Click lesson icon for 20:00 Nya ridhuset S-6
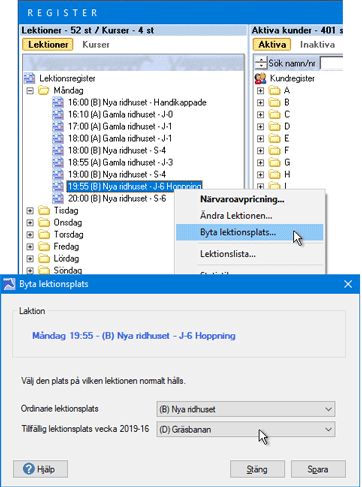Viewport: 362px width, 487px height. [x=58, y=198]
